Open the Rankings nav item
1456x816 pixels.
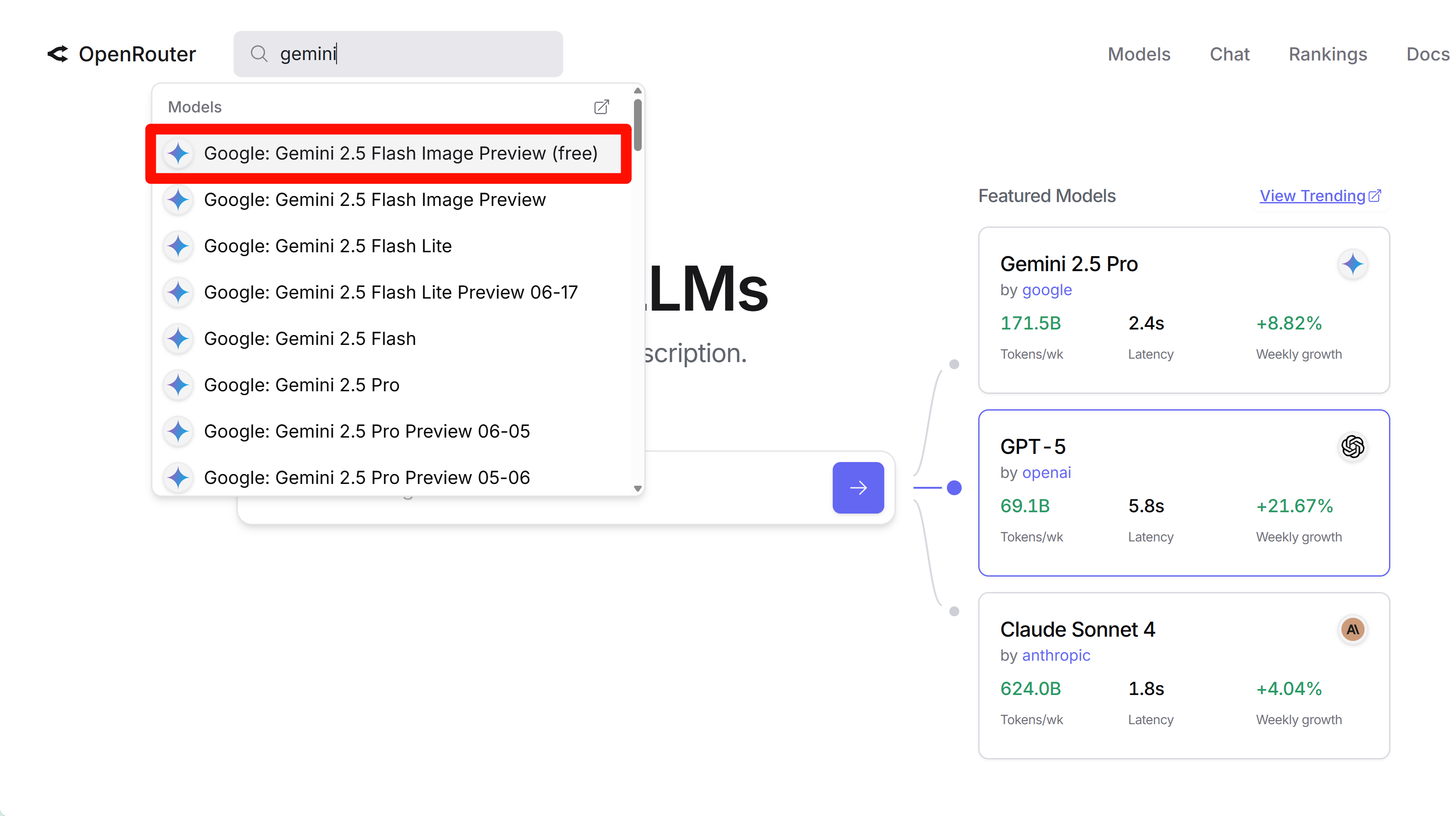(x=1327, y=54)
